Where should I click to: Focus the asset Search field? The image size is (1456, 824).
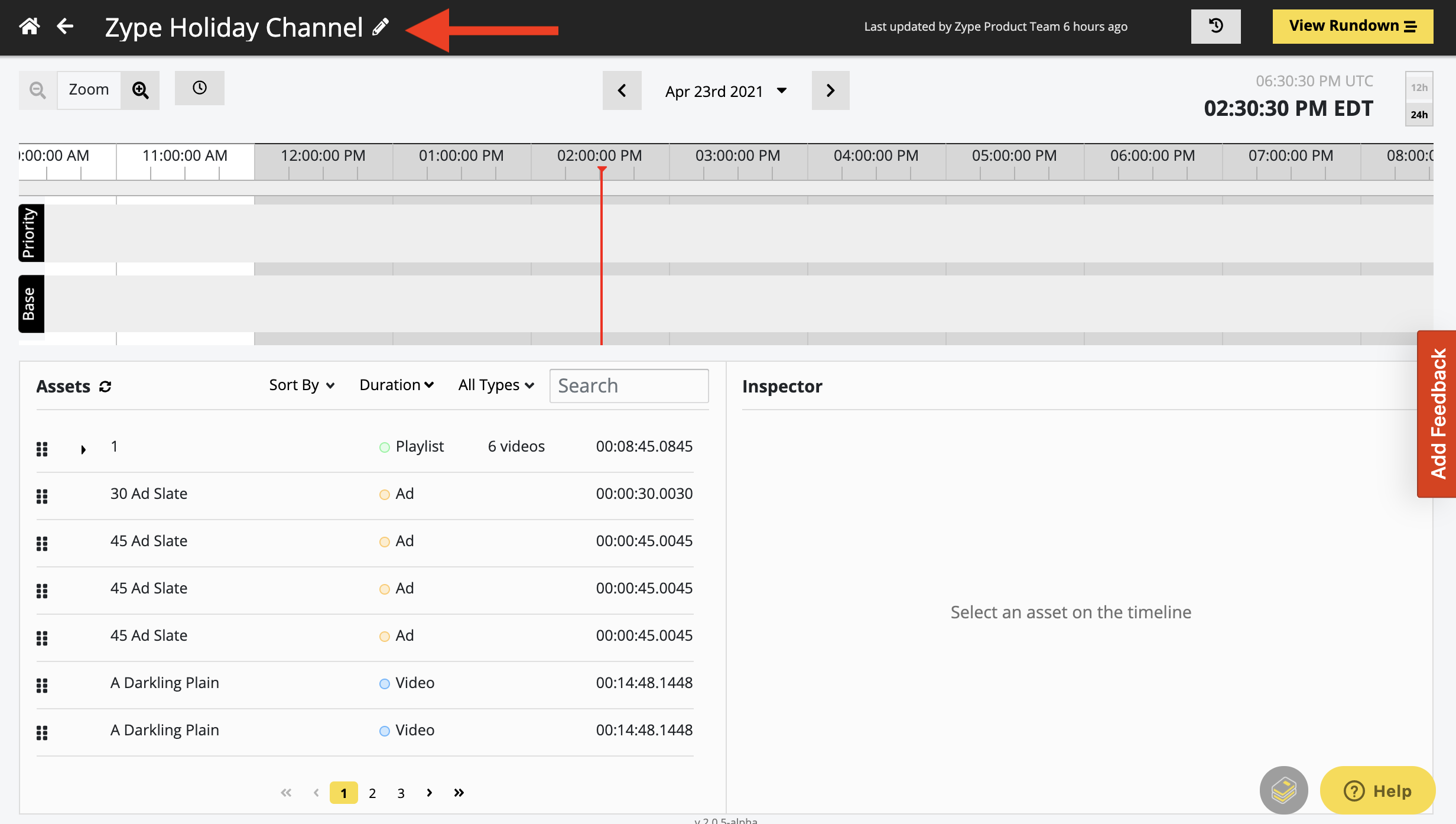click(629, 386)
